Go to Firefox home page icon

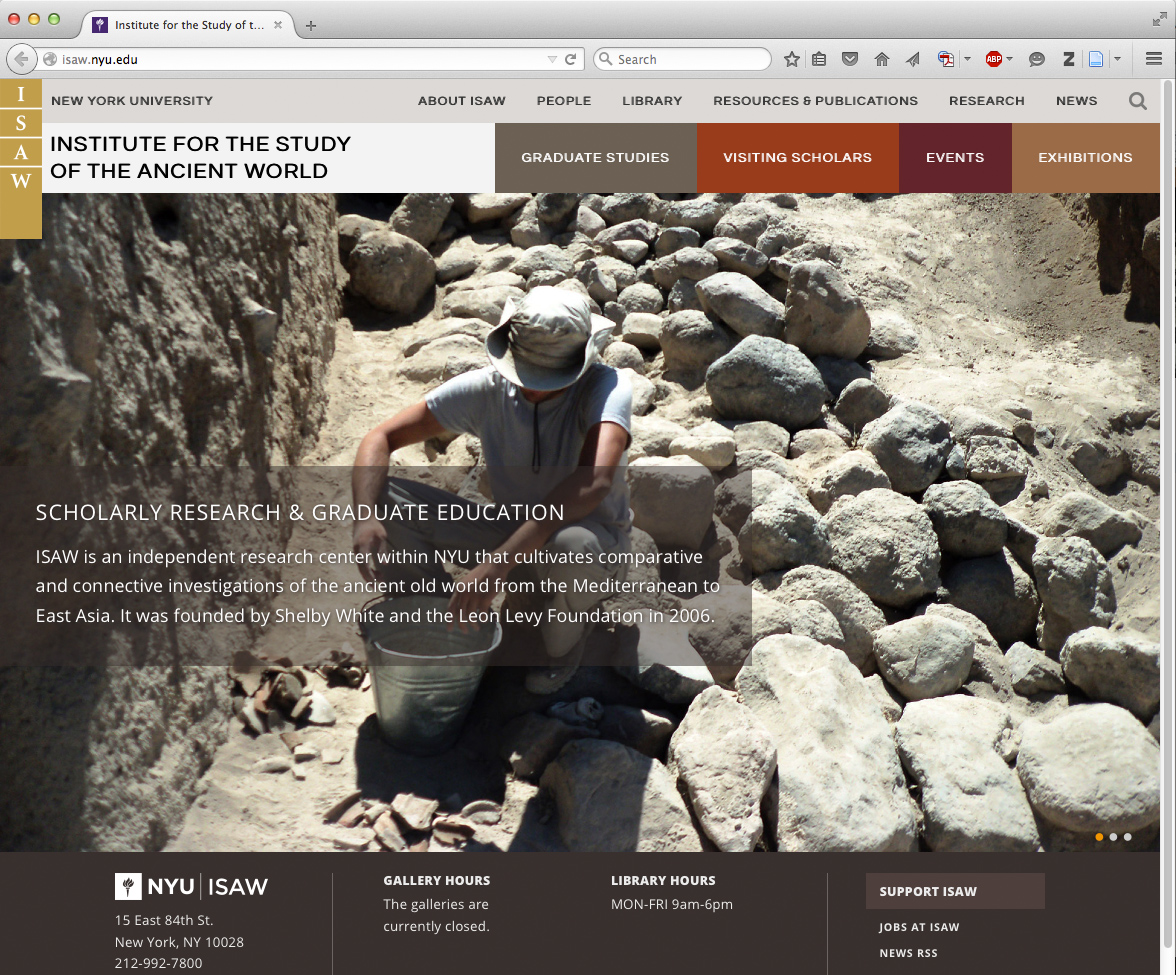pyautogui.click(x=881, y=60)
